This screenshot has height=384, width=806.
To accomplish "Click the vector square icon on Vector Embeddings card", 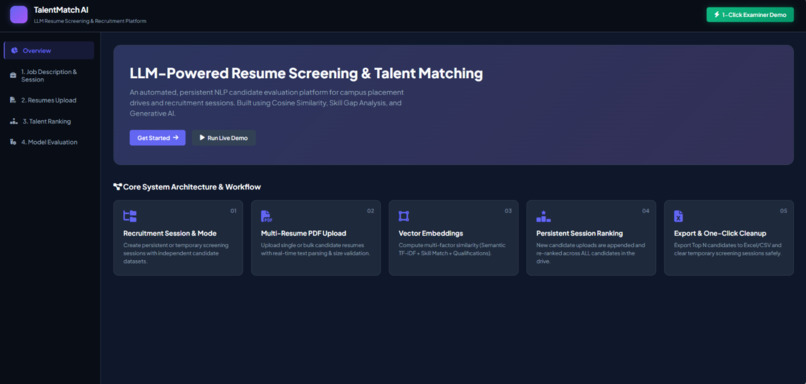I will click(x=404, y=216).
